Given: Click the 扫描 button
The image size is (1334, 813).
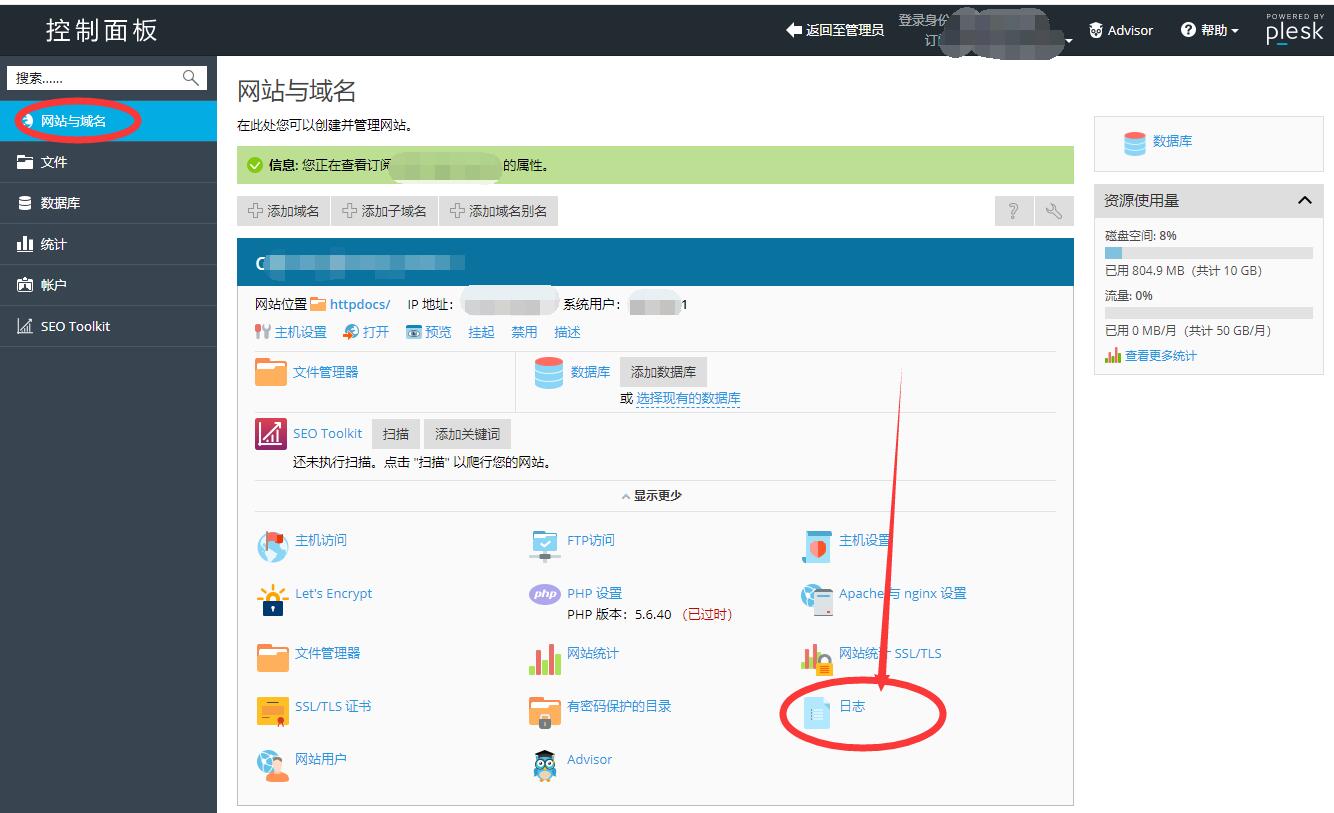Looking at the screenshot, I should coord(396,434).
